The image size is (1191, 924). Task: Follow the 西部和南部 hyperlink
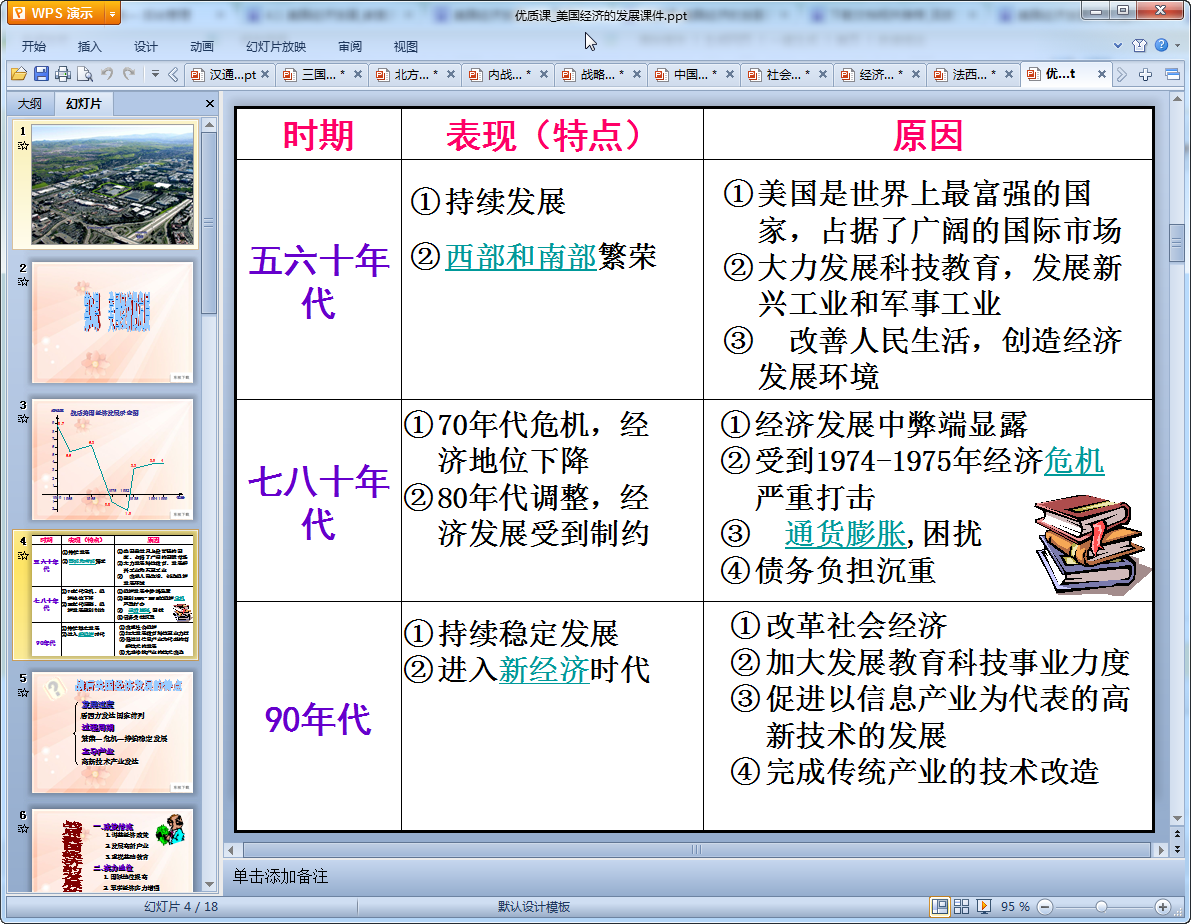pos(520,257)
